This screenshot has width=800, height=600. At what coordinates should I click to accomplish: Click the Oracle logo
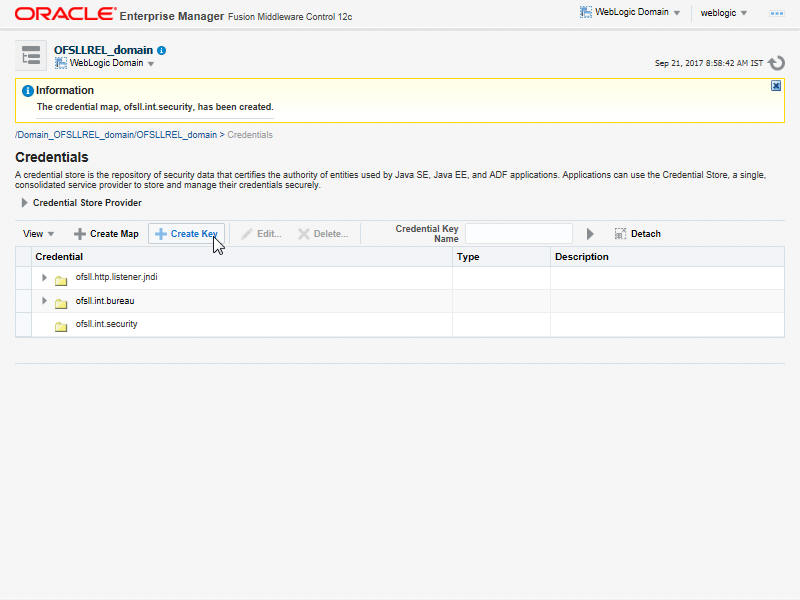point(65,14)
